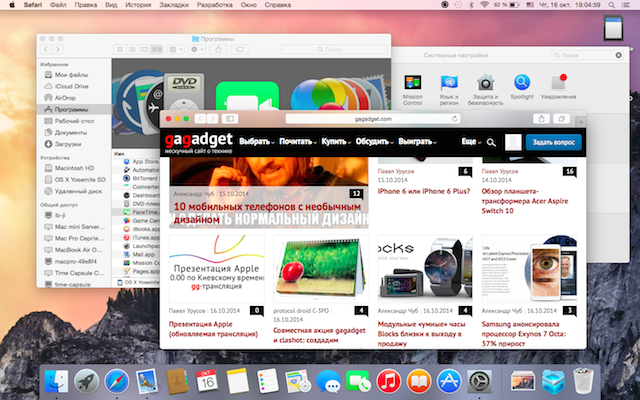Expand the Купить menu on gagadget
Screen dimensions: 640x400
point(336,142)
